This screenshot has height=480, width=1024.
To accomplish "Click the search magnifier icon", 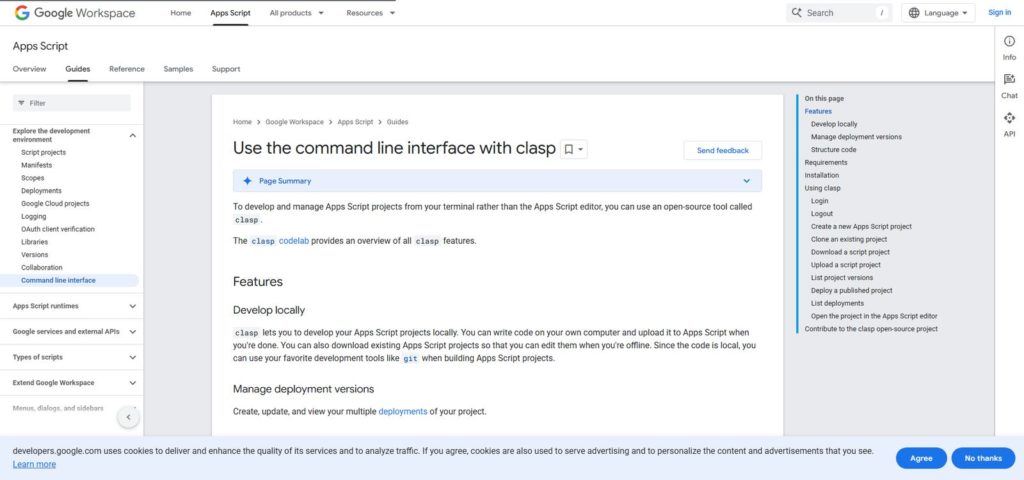I will pyautogui.click(x=796, y=13).
